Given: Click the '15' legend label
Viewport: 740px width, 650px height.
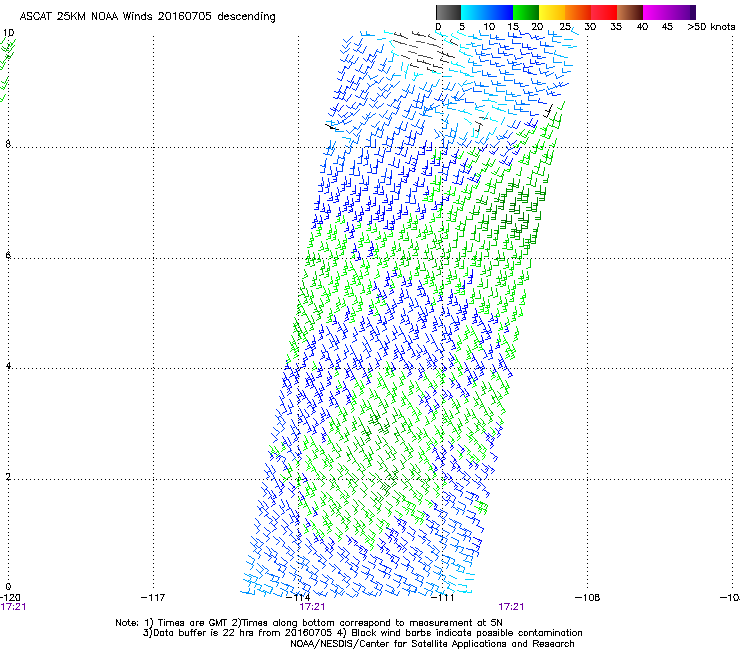Looking at the screenshot, I should [513, 27].
